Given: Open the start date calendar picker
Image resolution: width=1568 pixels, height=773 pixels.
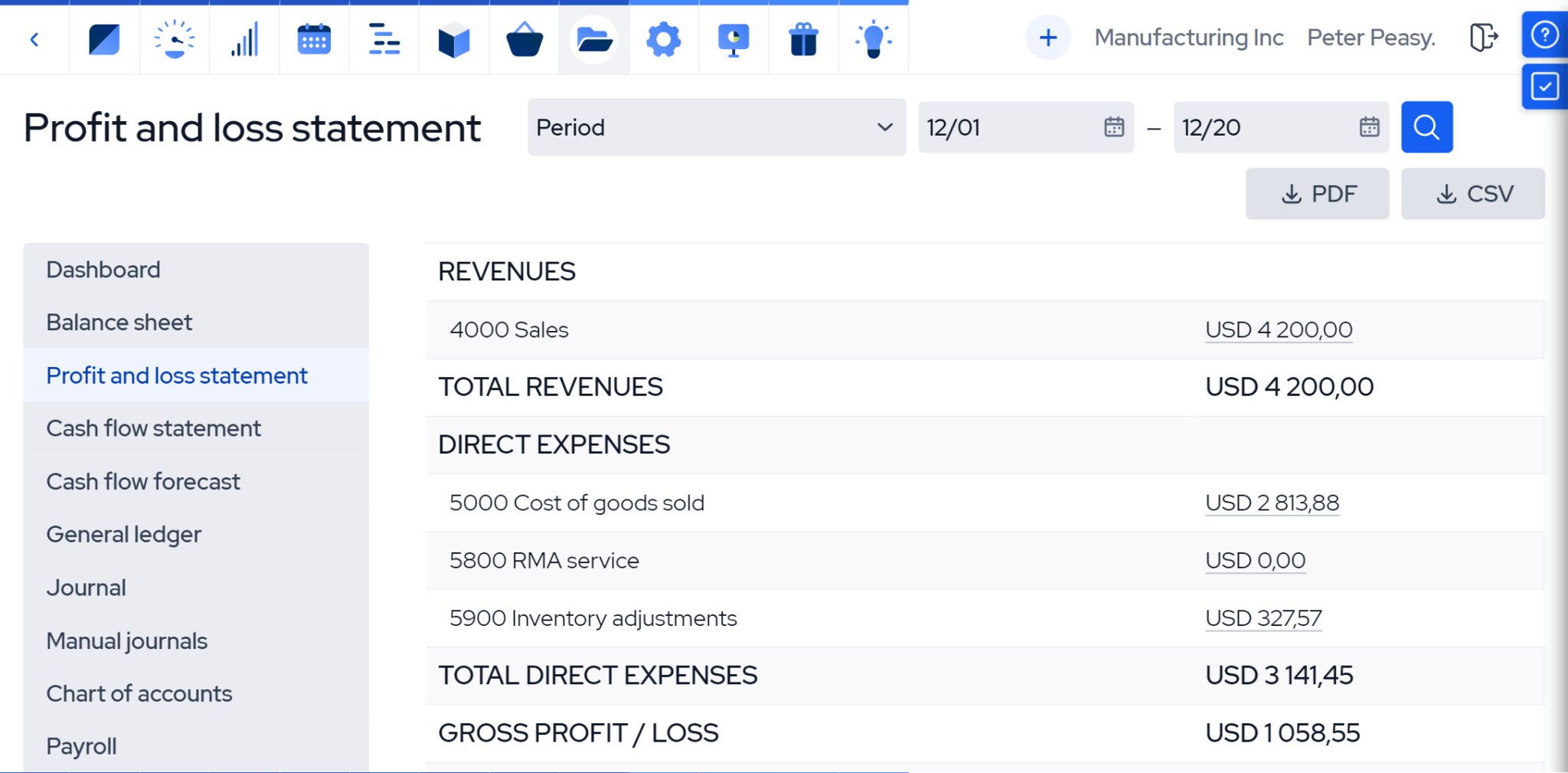Looking at the screenshot, I should (x=1114, y=127).
